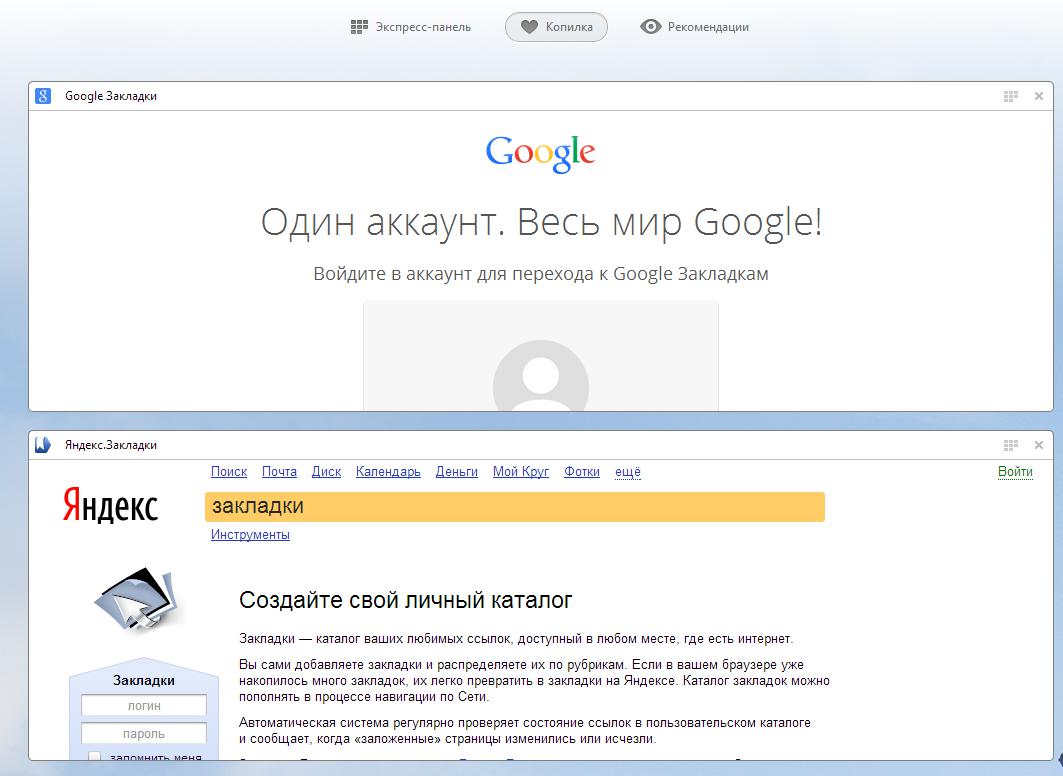
Task: Click the Войти link
Action: 1015,472
